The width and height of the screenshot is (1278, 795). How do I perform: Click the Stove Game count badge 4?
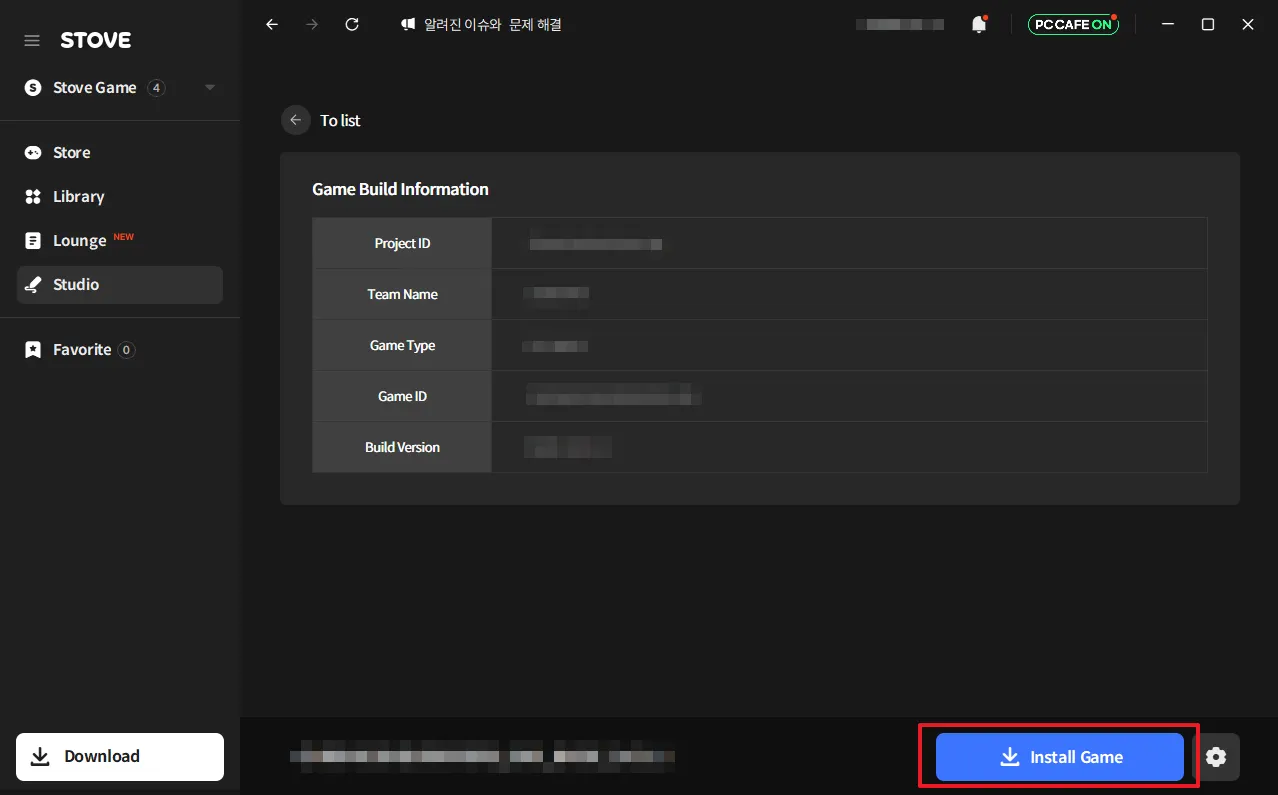[156, 88]
